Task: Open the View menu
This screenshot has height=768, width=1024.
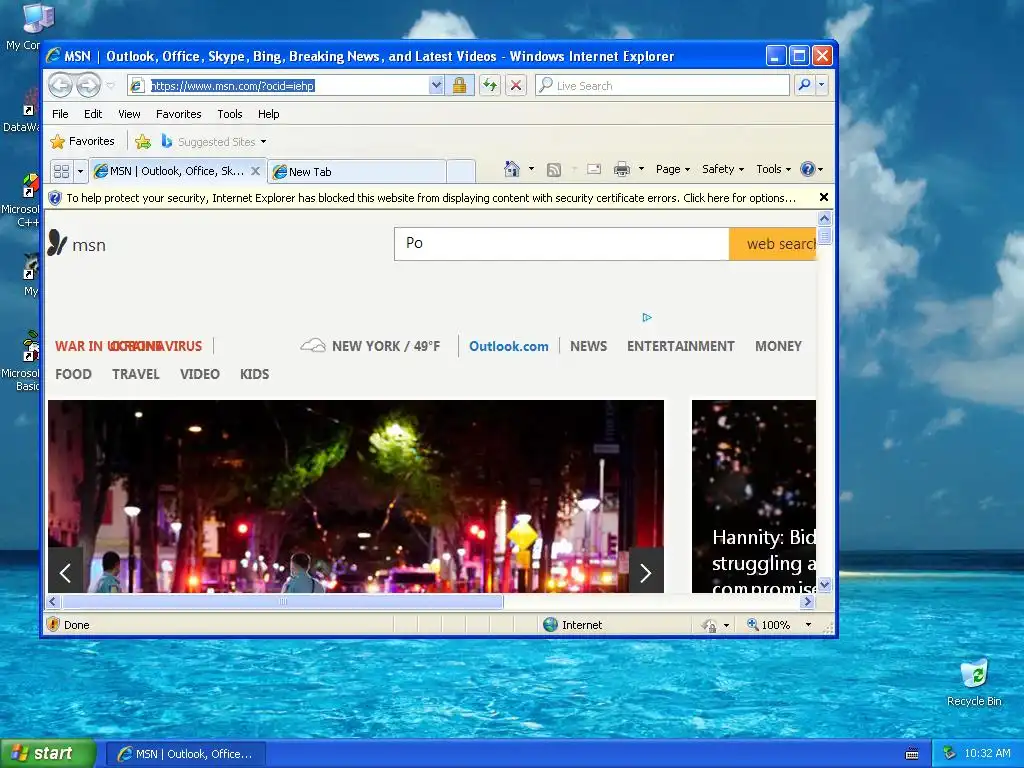Action: coord(129,114)
